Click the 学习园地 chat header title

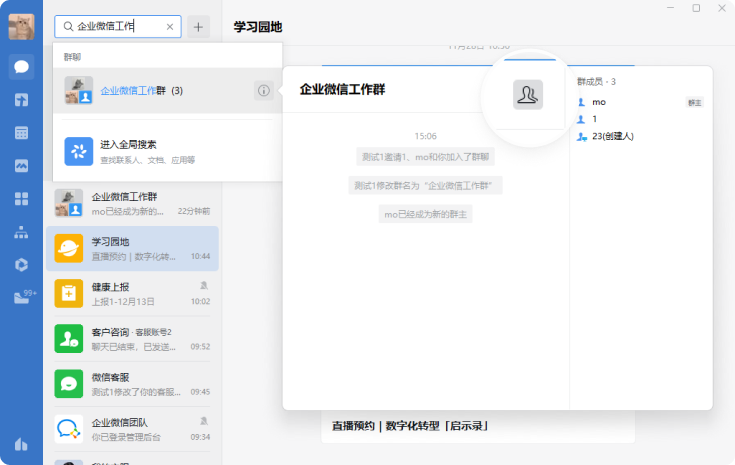click(x=258, y=27)
